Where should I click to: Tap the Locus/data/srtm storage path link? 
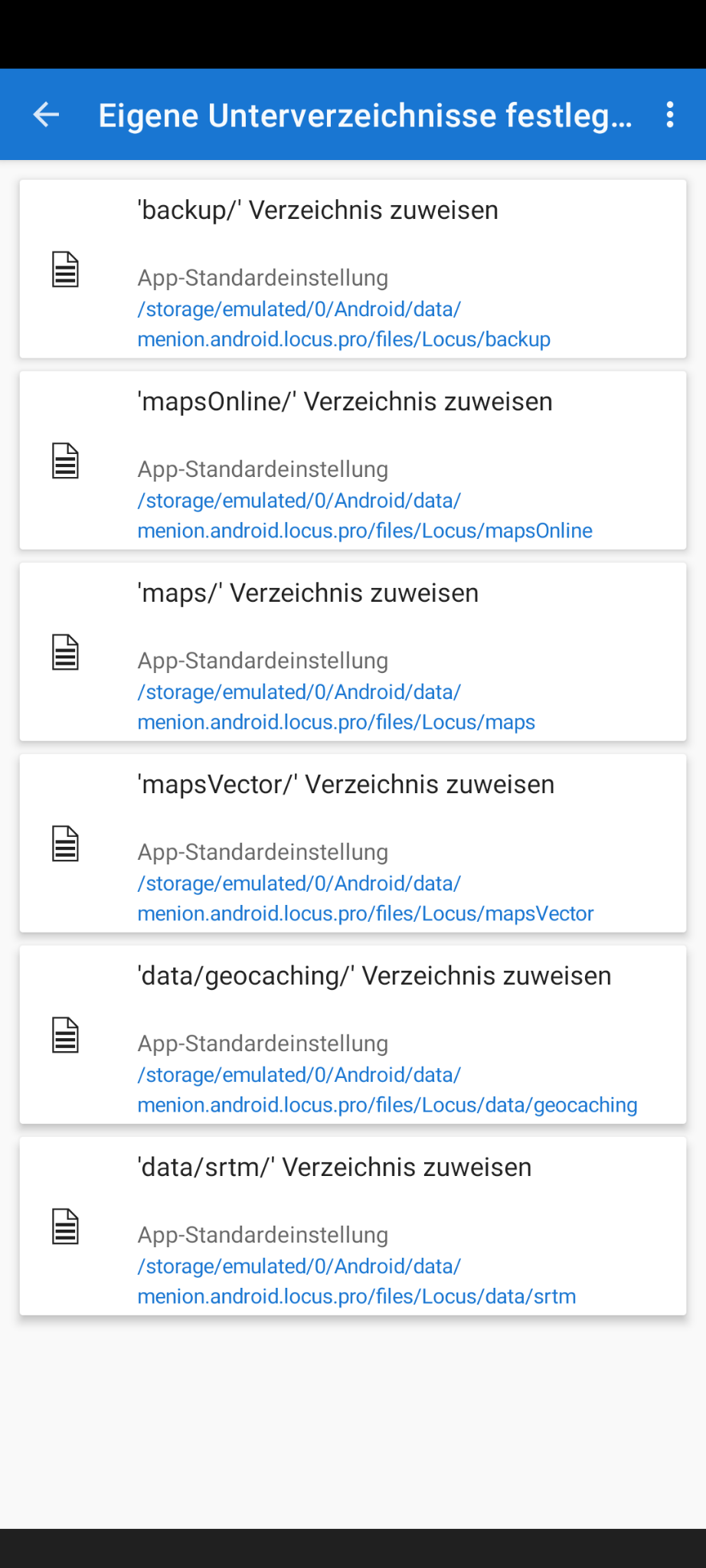(x=356, y=1282)
